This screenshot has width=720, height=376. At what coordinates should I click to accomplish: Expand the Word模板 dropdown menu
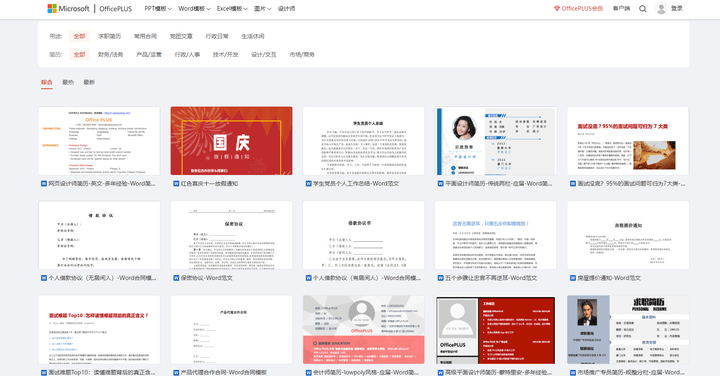[x=194, y=9]
